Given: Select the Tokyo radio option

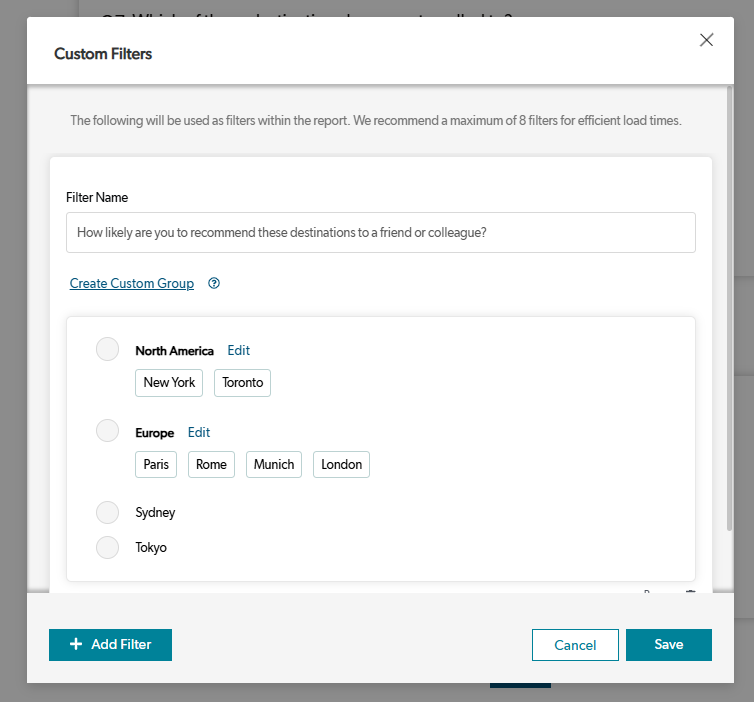Looking at the screenshot, I should (x=107, y=547).
